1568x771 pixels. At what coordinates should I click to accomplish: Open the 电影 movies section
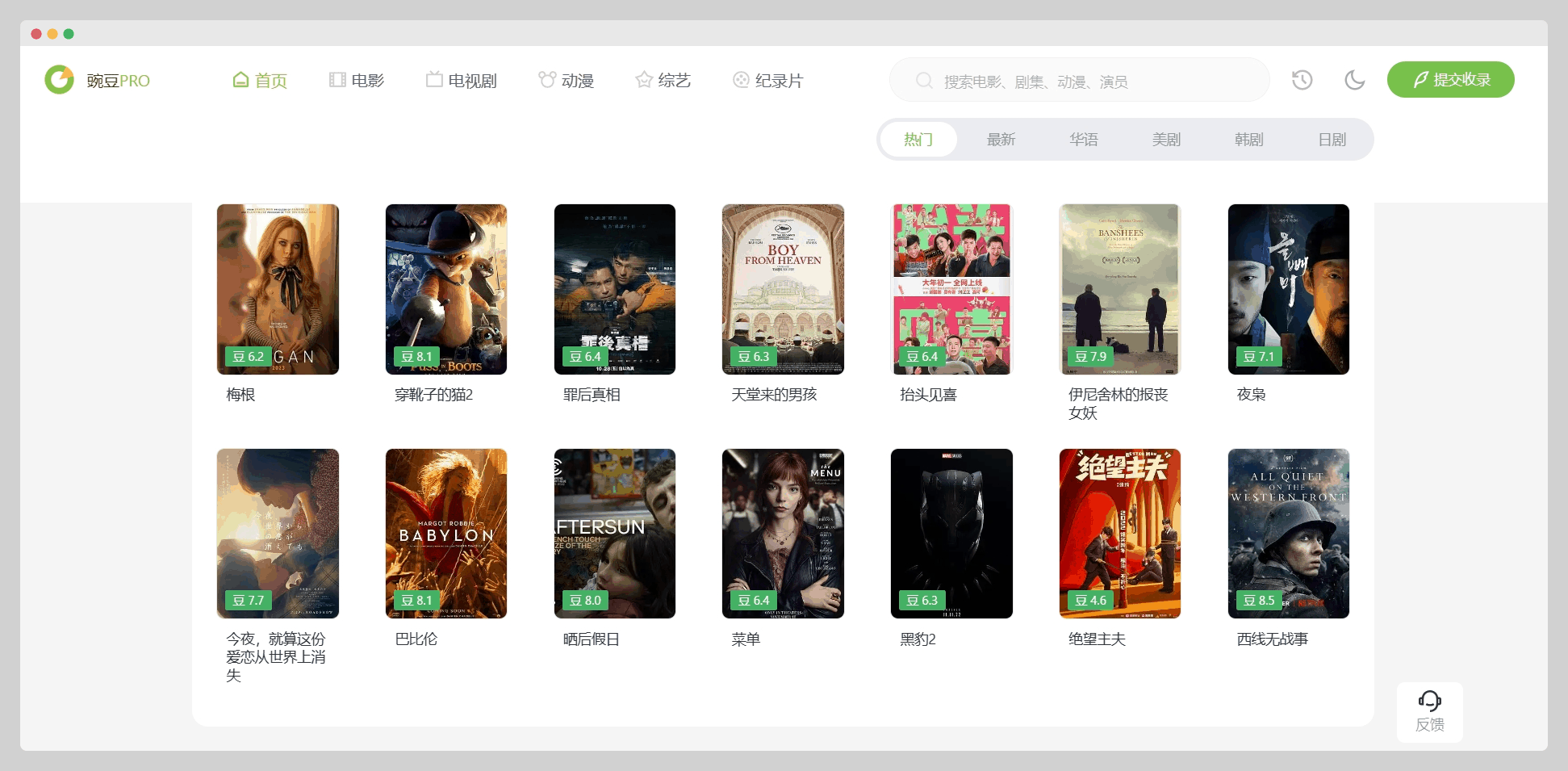(357, 80)
